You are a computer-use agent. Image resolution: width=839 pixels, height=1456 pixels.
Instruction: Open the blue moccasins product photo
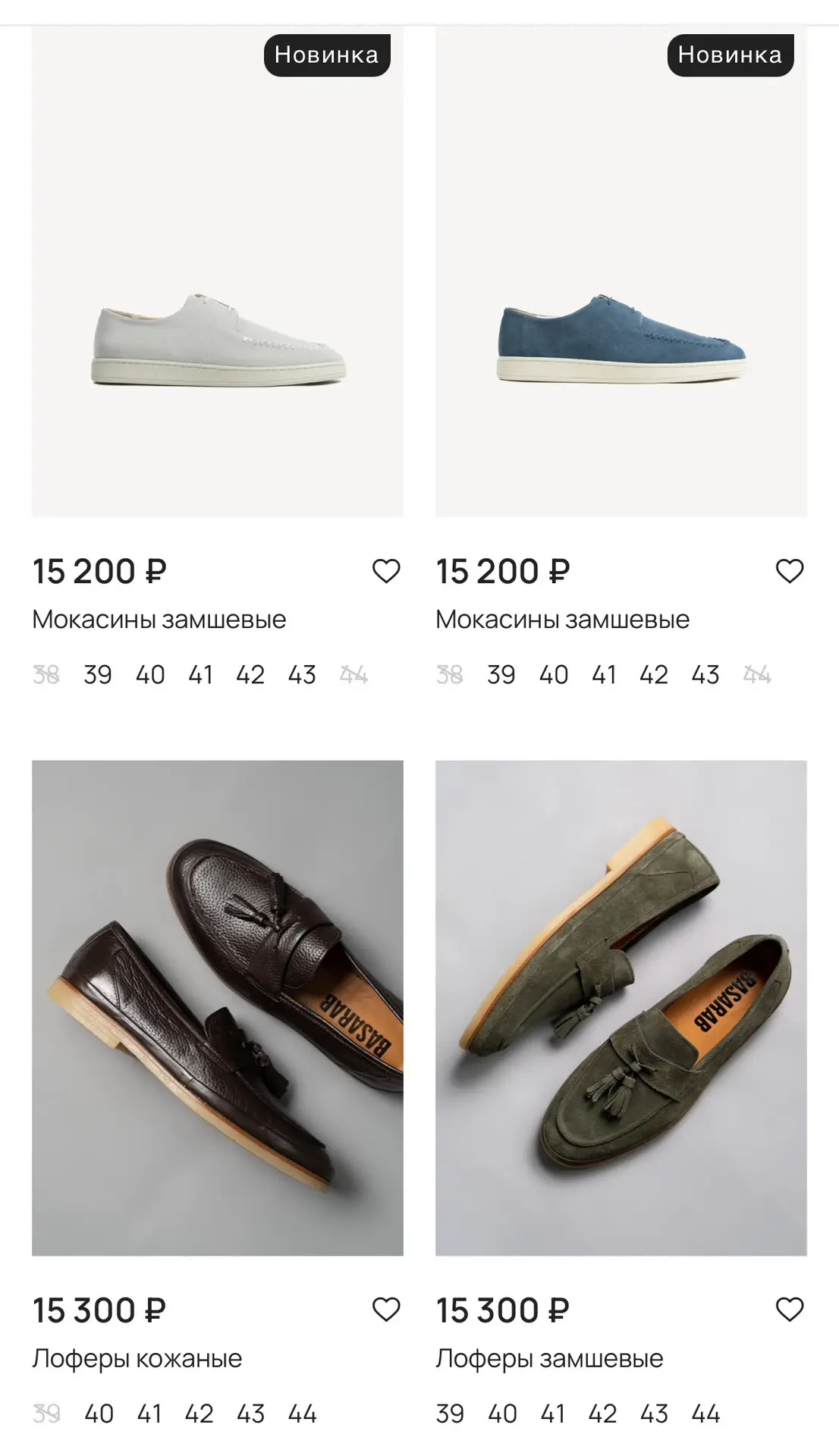point(621,271)
